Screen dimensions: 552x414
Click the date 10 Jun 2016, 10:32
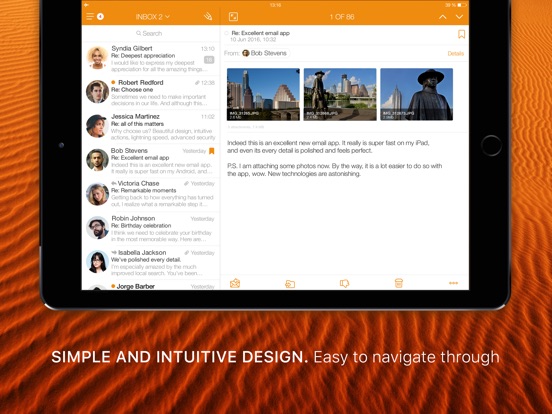click(253, 39)
